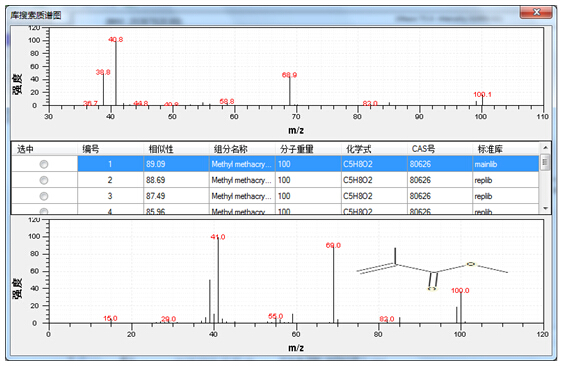This screenshot has height=366, width=562.
Task: Select radio button for result row 2
Action: (x=44, y=180)
